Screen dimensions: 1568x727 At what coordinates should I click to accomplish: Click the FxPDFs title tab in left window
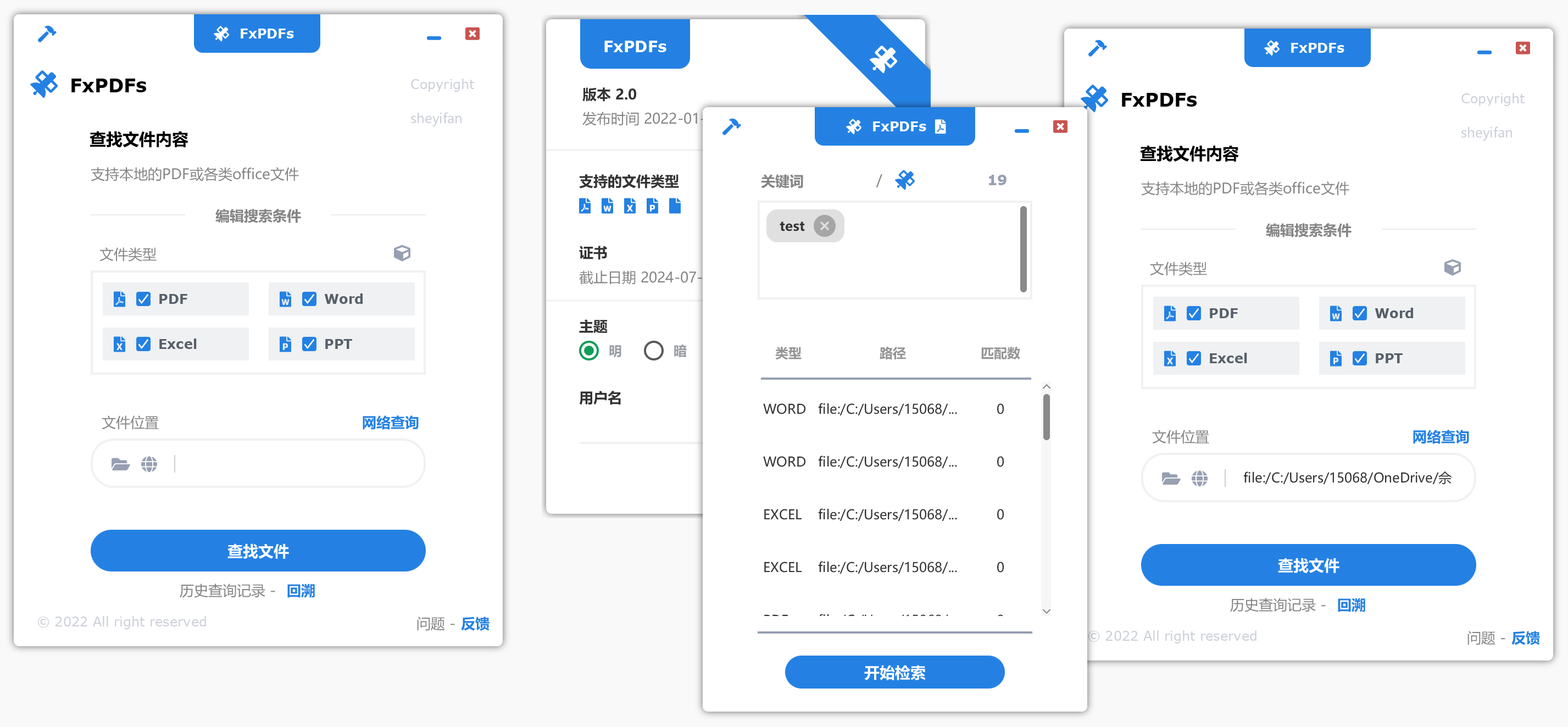(257, 34)
